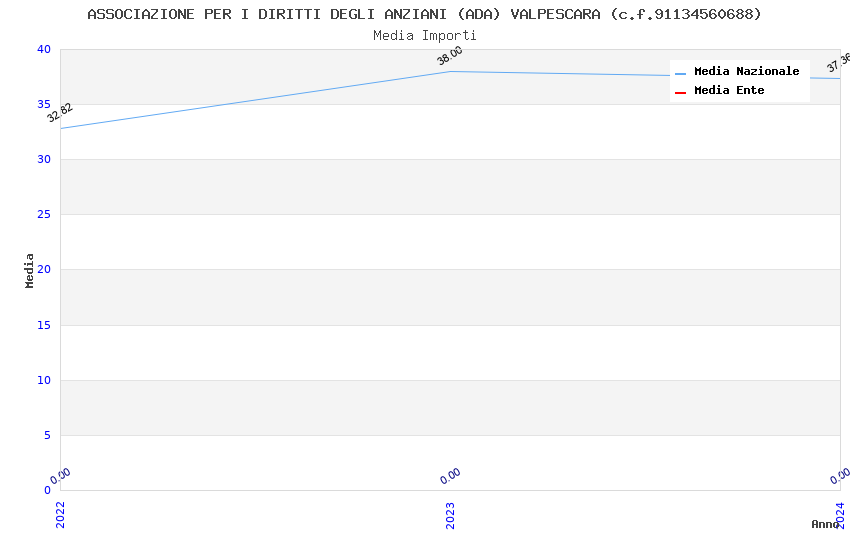This screenshot has height=550, width=850.
Task: Click the red Media Ente legend swatch
Action: (680, 93)
